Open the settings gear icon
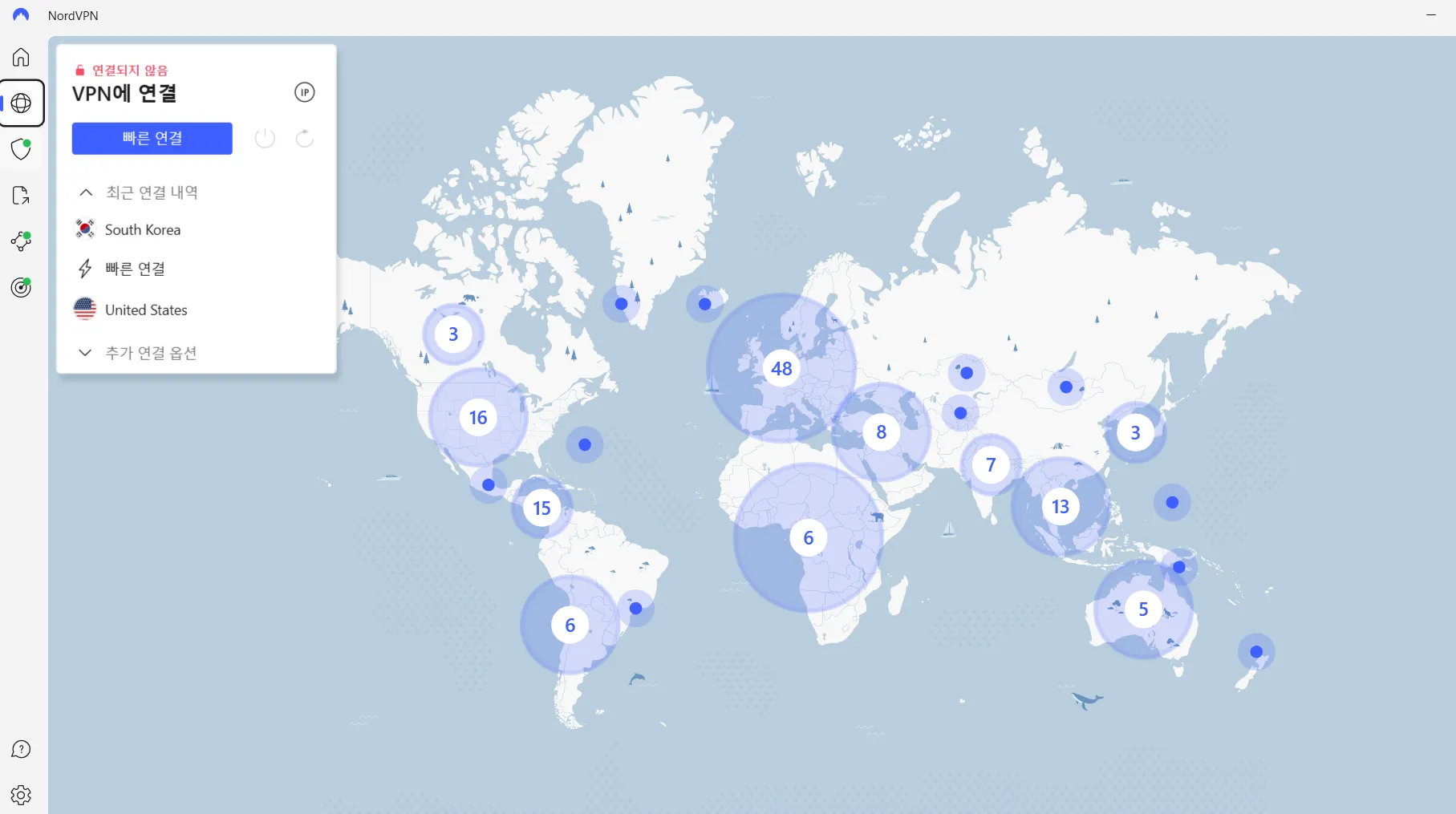1456x814 pixels. (21, 795)
